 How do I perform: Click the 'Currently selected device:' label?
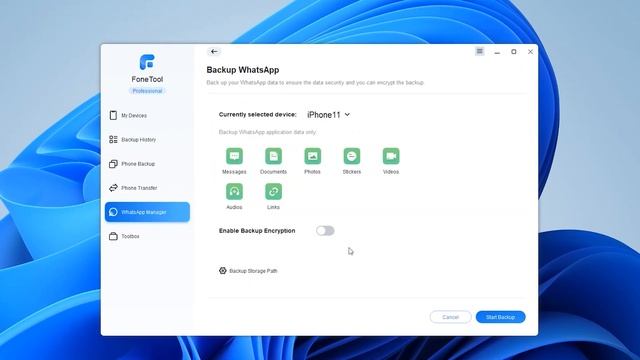coord(258,115)
